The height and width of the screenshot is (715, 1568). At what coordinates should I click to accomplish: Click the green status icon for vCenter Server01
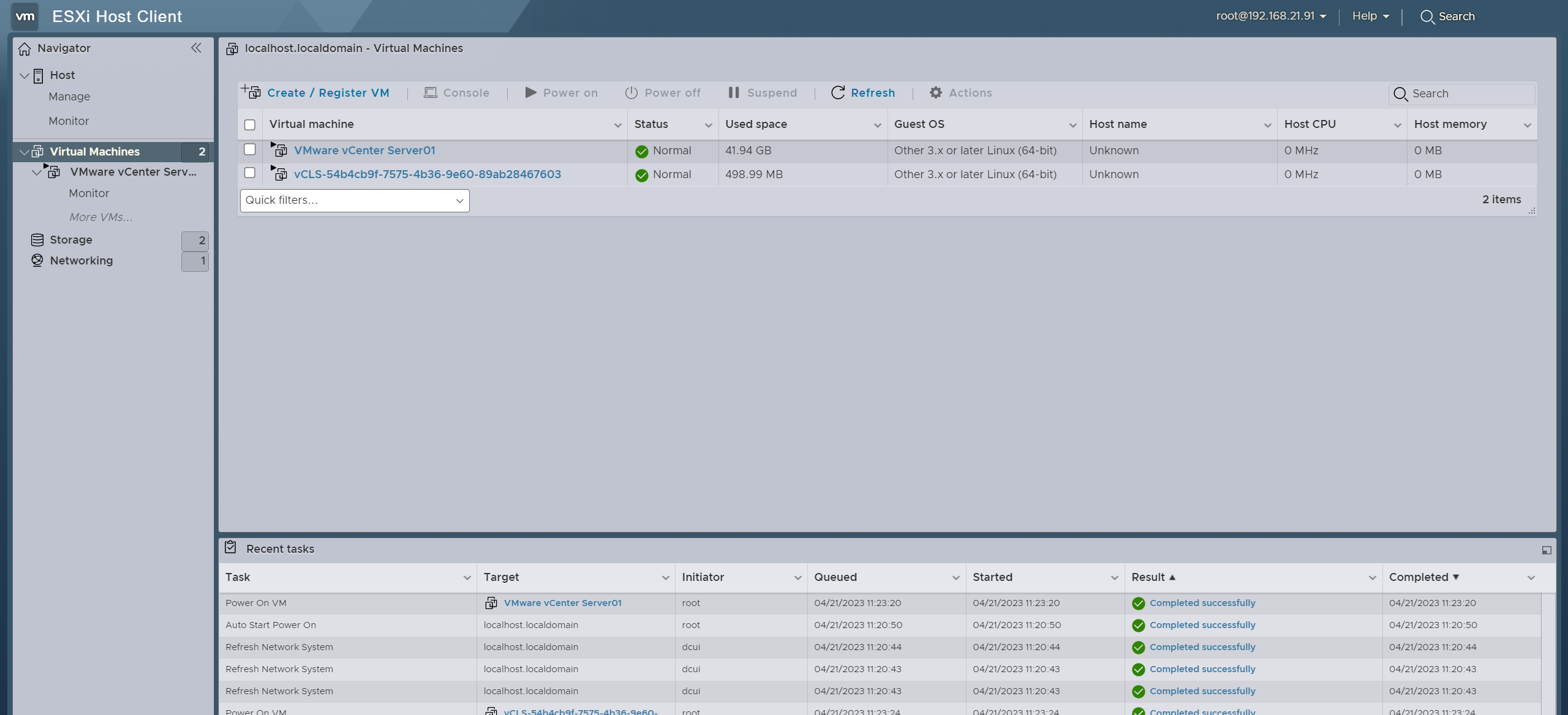point(642,151)
